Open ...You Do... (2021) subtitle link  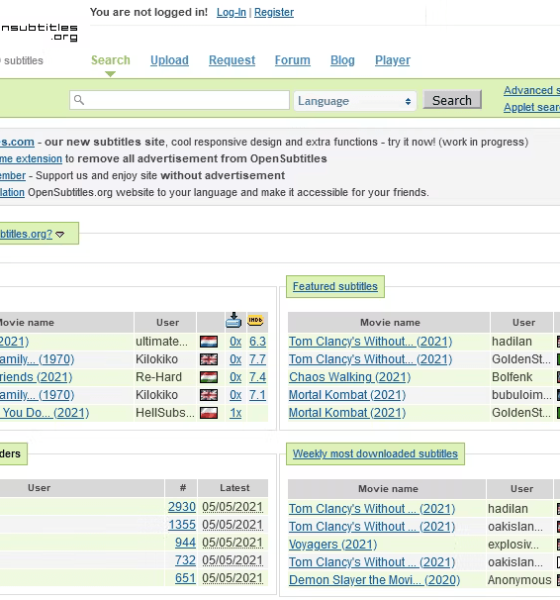point(45,412)
